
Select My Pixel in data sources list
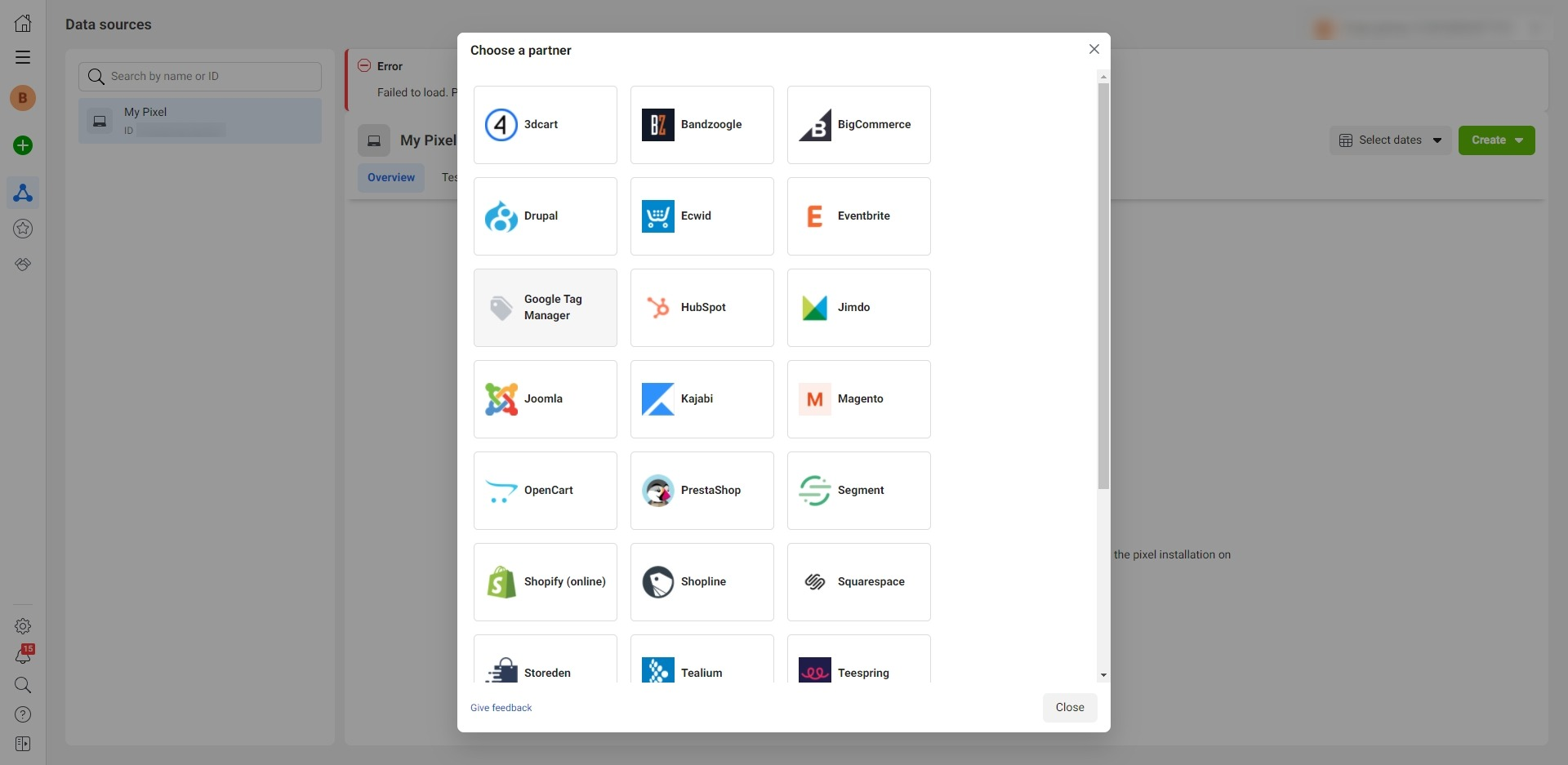coord(200,121)
